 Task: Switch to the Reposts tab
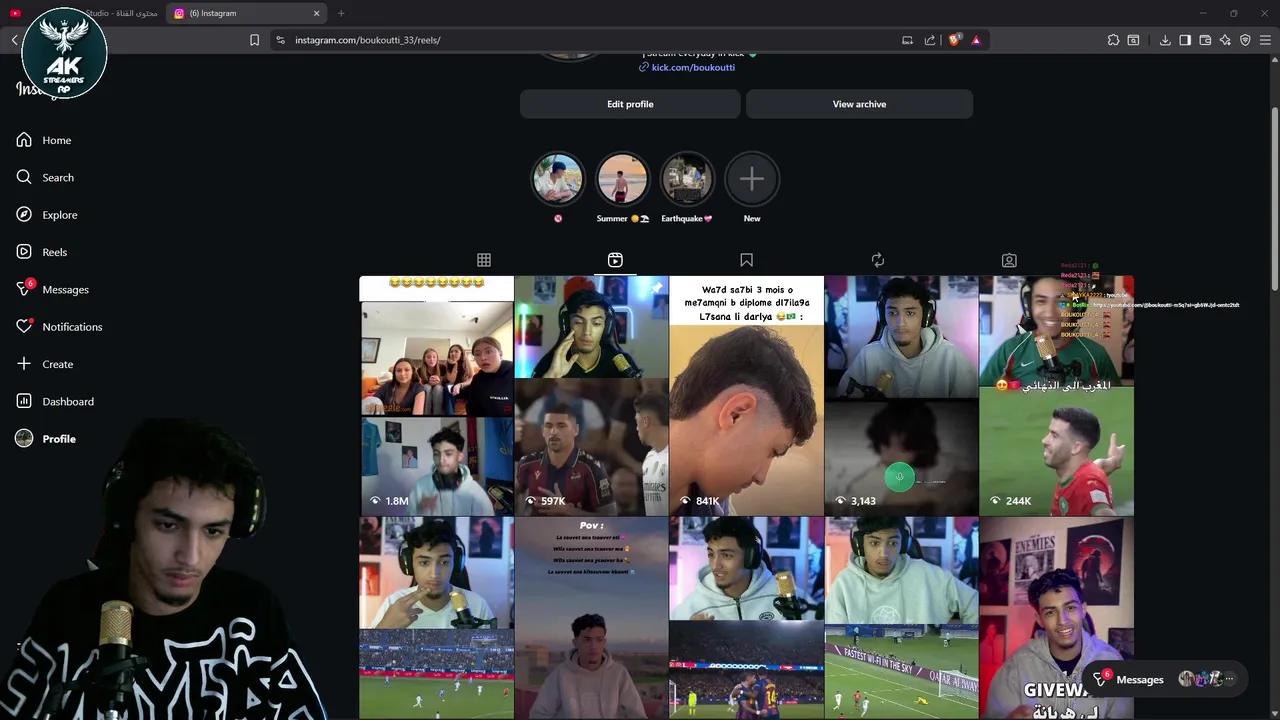(878, 260)
